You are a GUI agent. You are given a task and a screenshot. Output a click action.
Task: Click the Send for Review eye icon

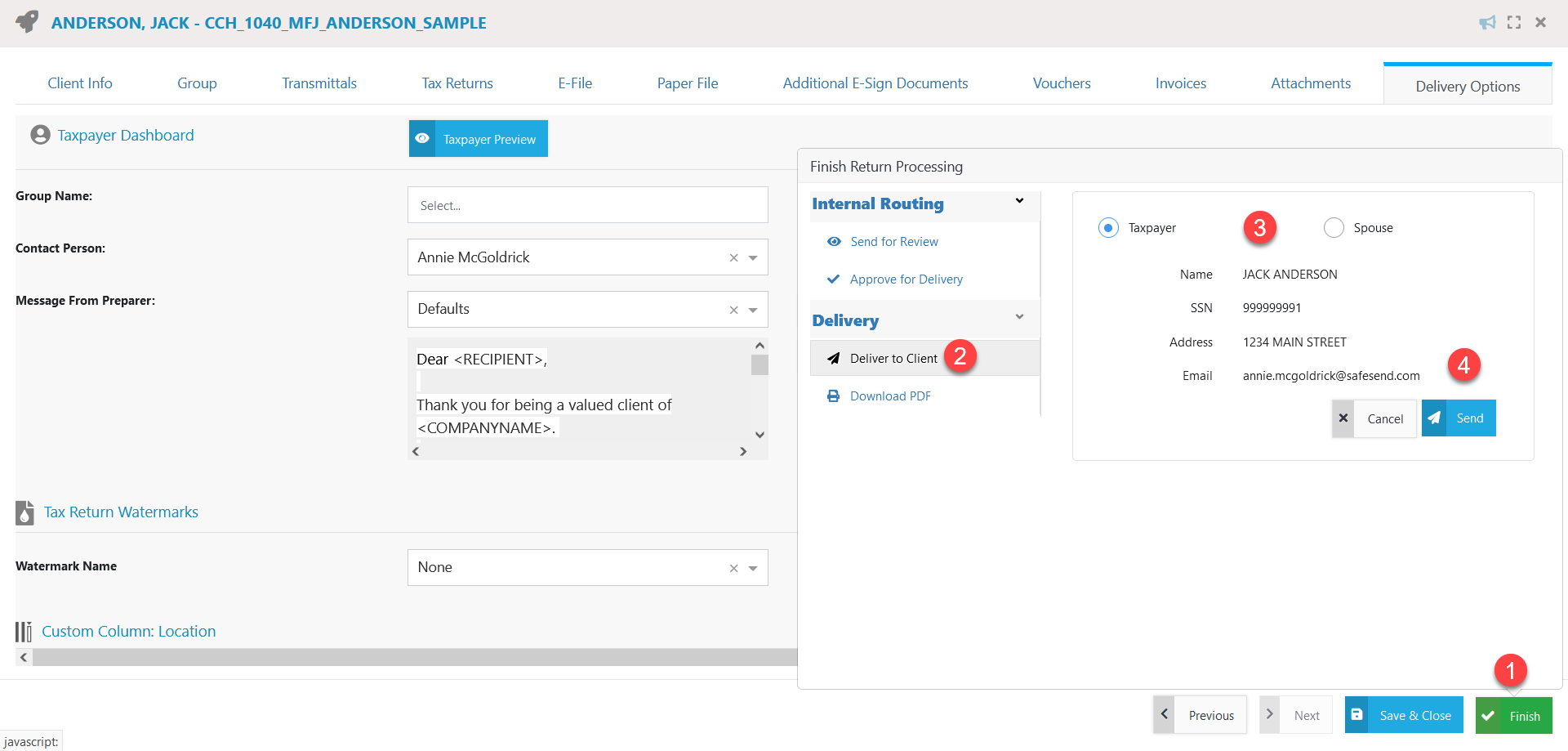click(834, 241)
